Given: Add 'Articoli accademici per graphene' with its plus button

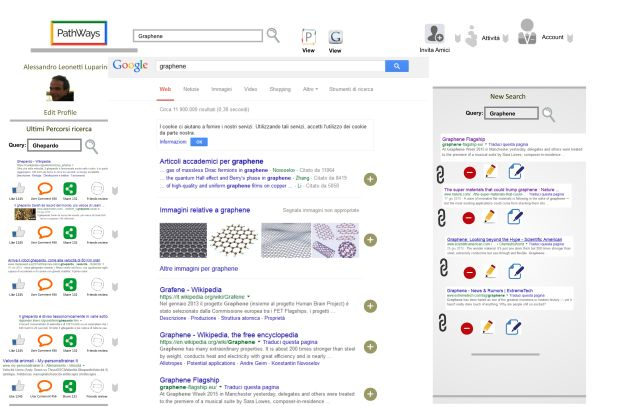Looking at the screenshot, I should pos(370,179).
